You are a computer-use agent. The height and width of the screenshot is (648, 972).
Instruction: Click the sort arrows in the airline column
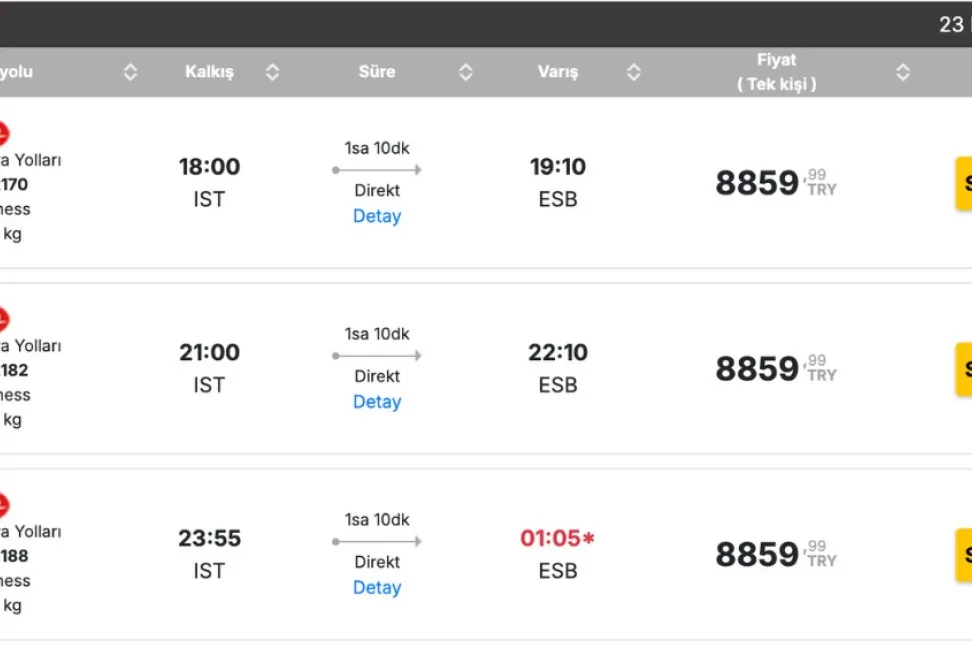pos(130,72)
